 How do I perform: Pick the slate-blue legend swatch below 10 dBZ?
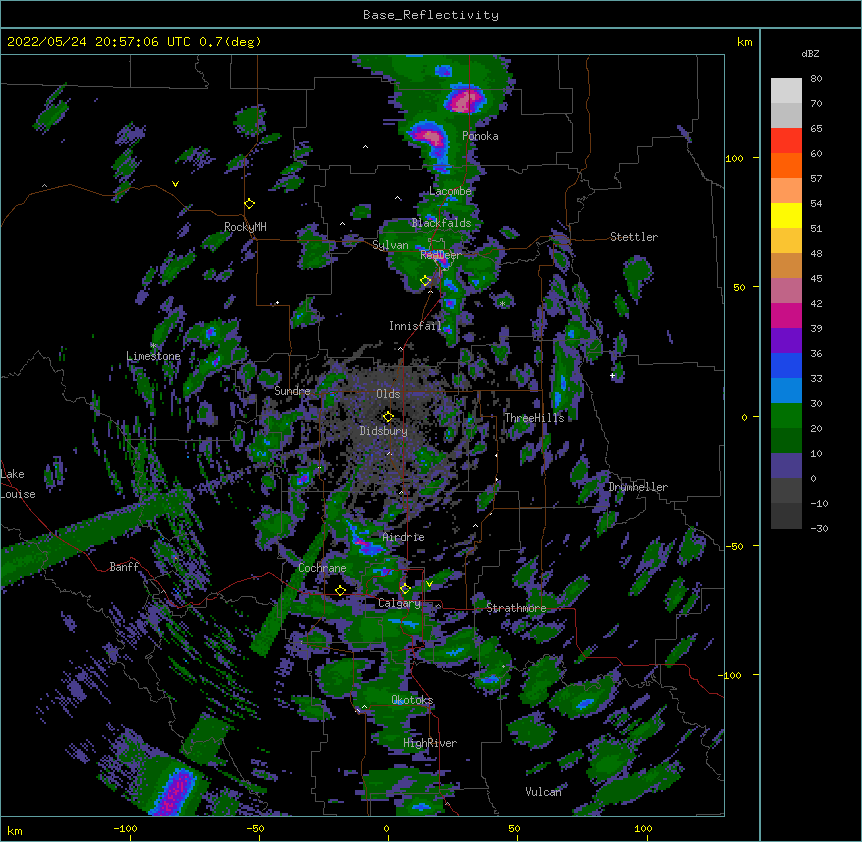point(786,466)
